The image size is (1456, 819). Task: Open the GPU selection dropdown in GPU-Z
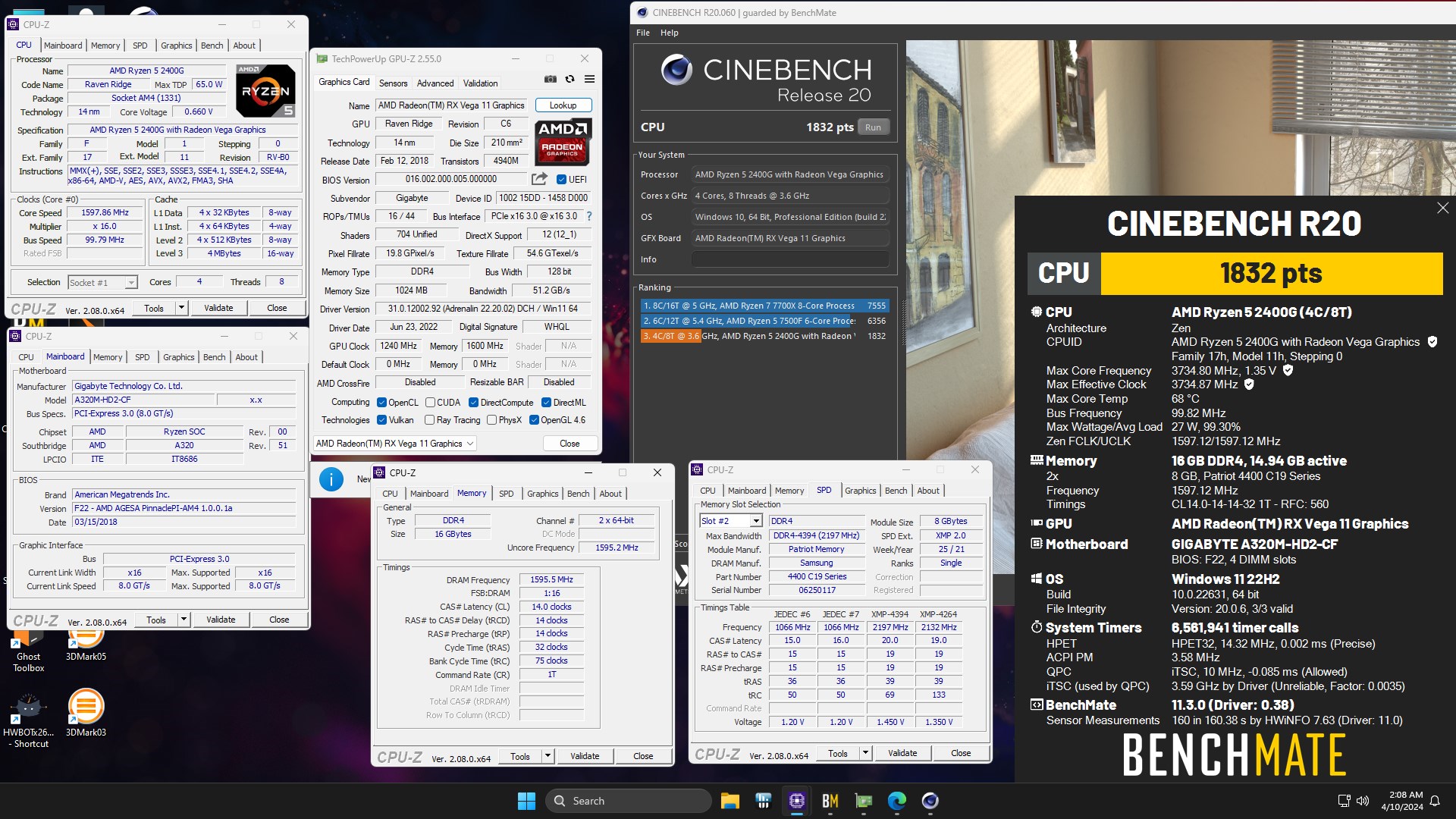pos(395,444)
